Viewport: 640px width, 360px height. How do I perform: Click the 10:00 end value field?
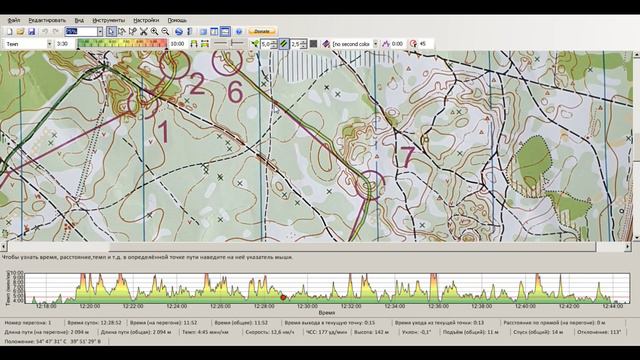click(177, 44)
